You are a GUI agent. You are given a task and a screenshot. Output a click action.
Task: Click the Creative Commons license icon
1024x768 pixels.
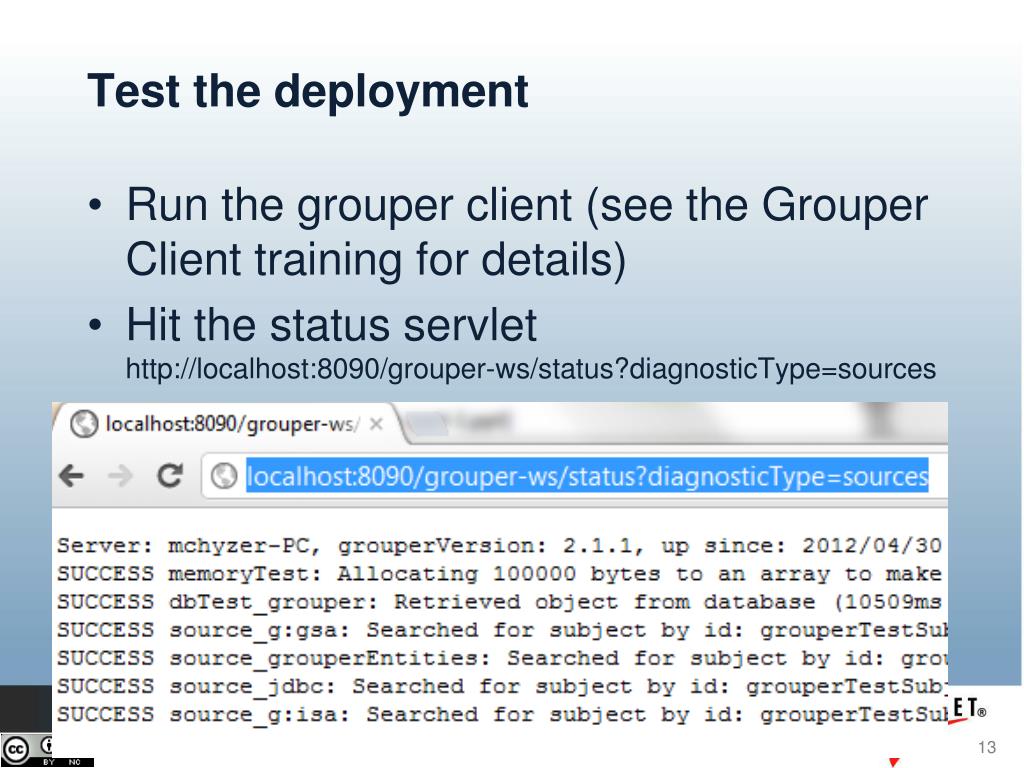16,749
